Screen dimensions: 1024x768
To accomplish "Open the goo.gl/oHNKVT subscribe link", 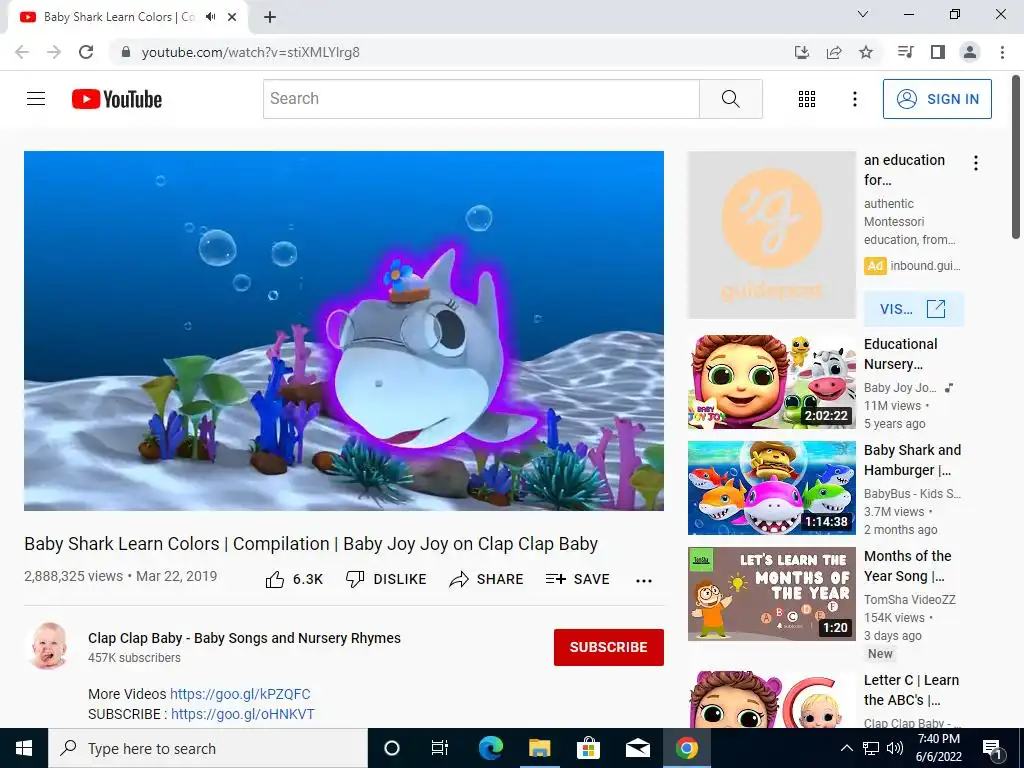I will [x=243, y=714].
